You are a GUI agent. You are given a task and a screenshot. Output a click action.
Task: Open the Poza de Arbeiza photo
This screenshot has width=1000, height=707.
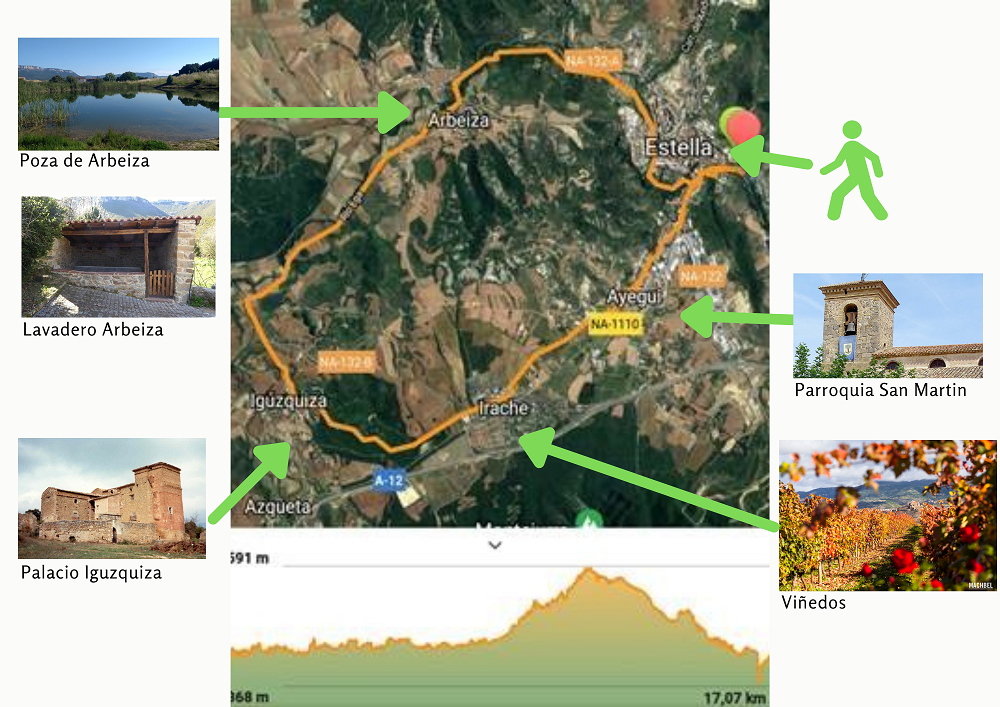(119, 94)
